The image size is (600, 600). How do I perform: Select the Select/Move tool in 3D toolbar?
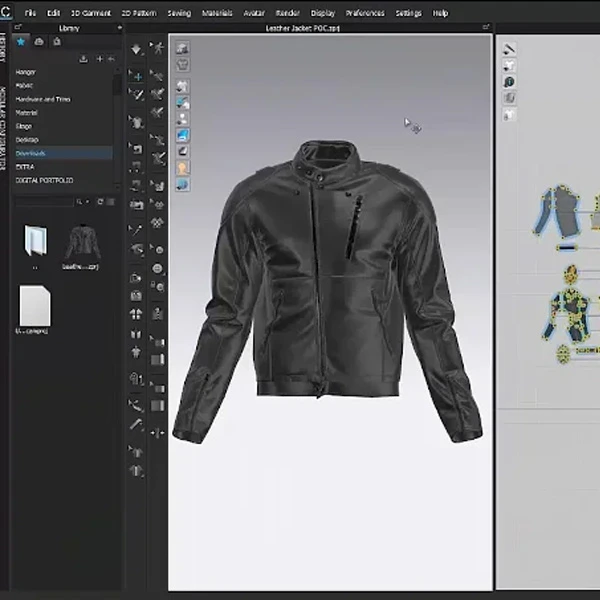pyautogui.click(x=137, y=75)
